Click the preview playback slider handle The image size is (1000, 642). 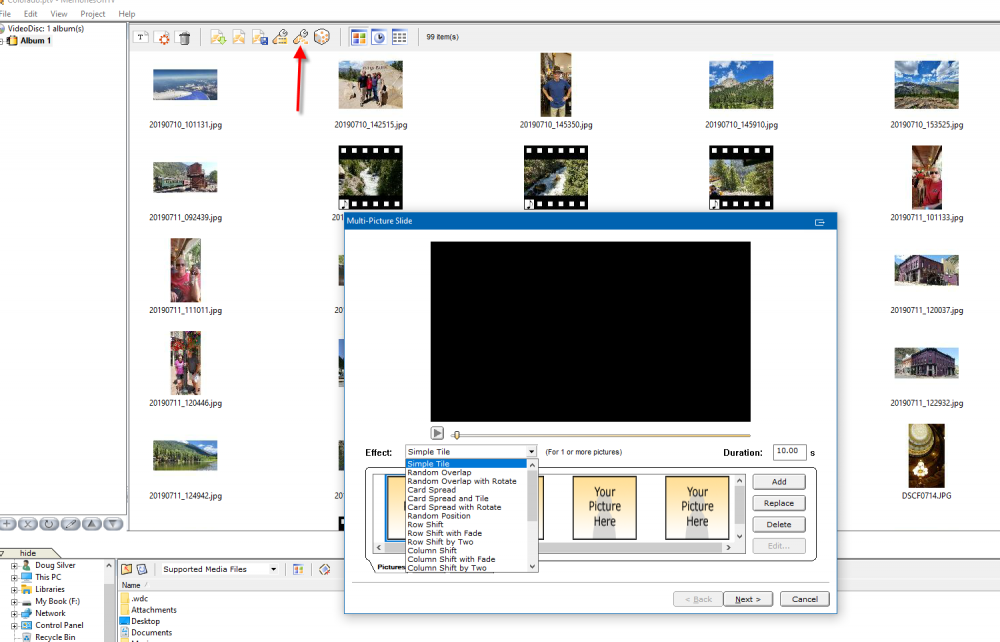coord(456,435)
